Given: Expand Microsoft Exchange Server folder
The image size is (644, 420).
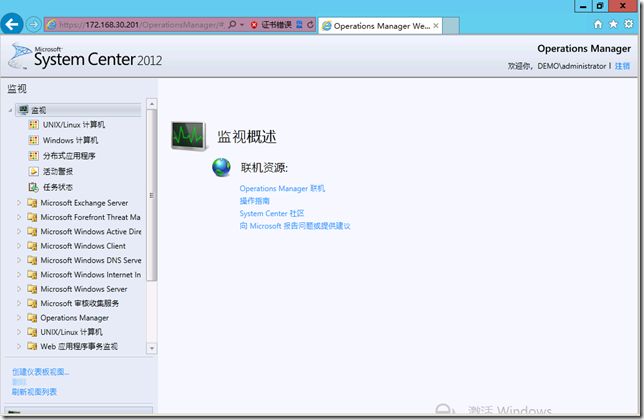Looking at the screenshot, I should tap(18, 202).
